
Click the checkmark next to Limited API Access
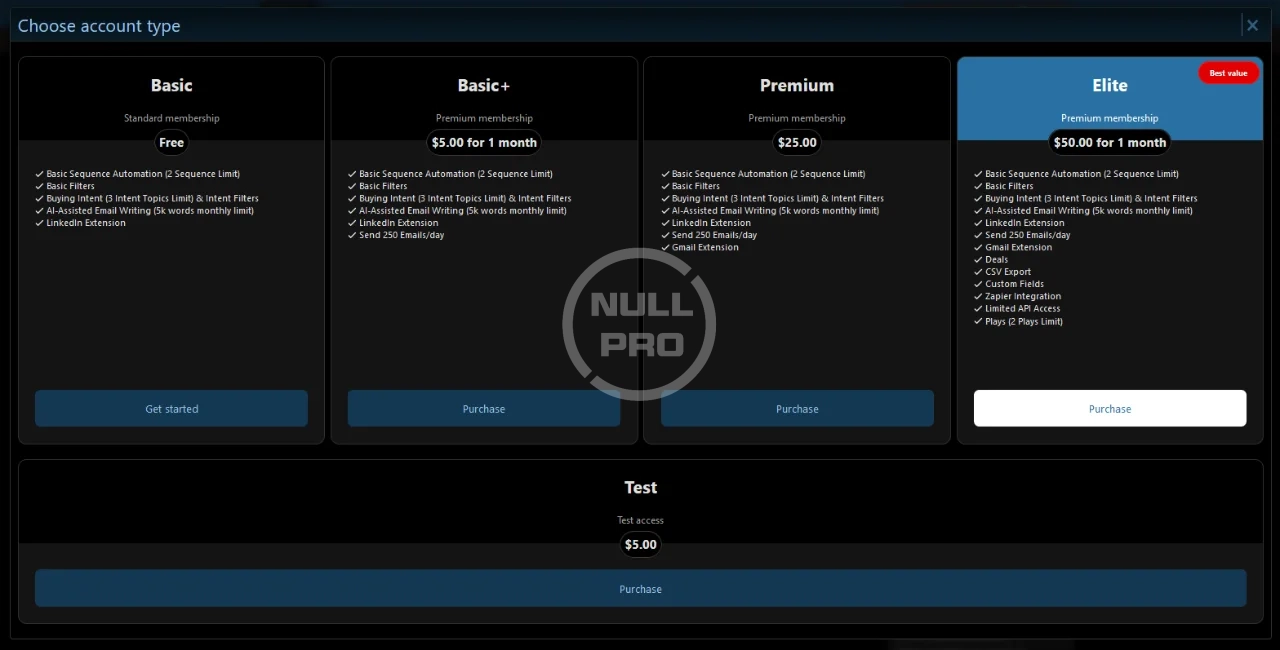click(x=978, y=309)
